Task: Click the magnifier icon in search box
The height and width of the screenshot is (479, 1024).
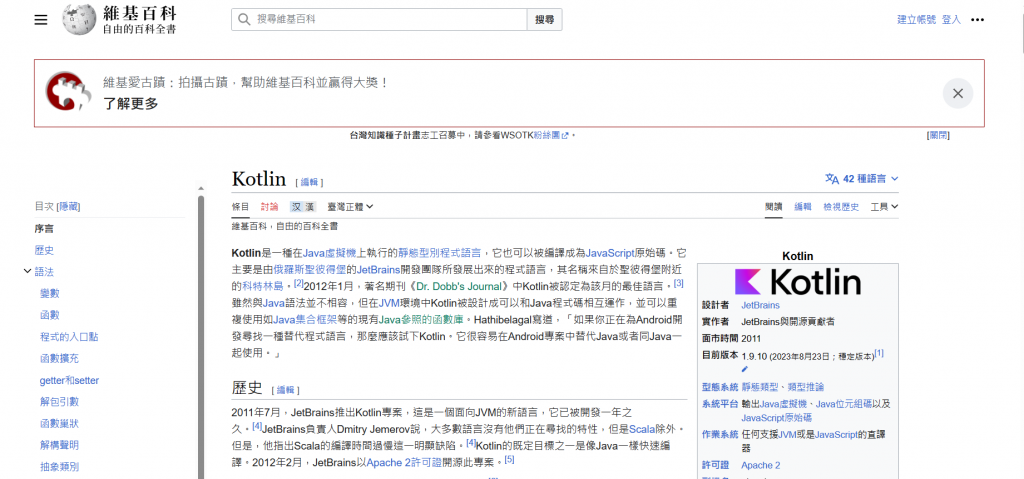Action: tap(244, 20)
